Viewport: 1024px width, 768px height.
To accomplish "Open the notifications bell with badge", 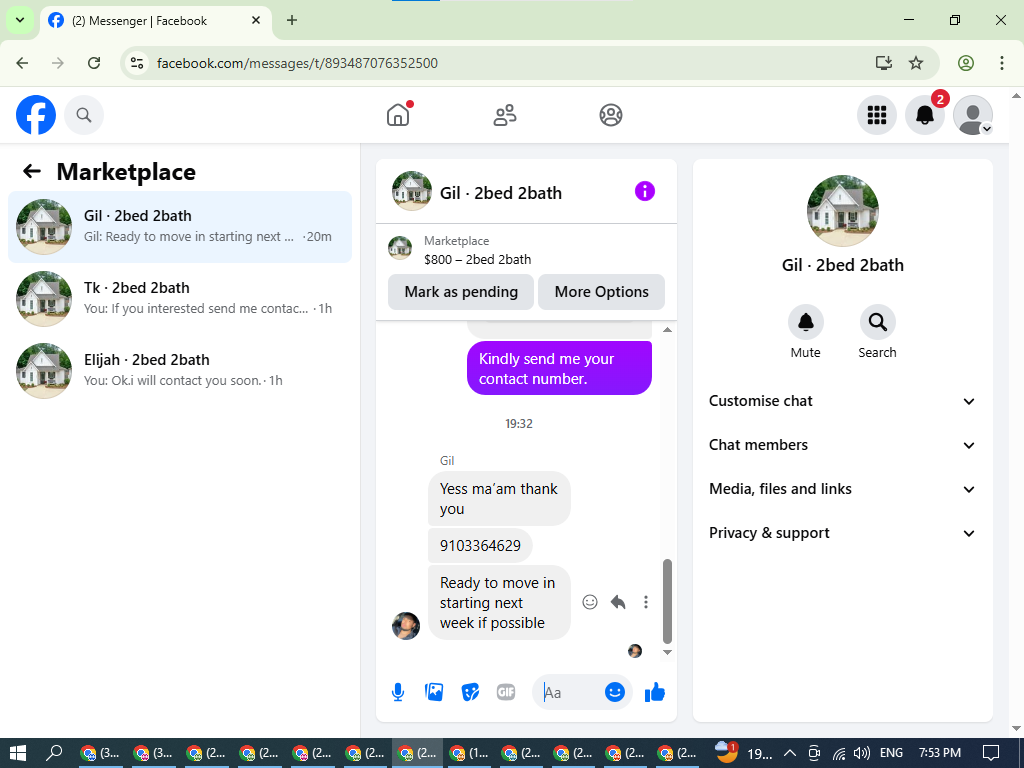I will coord(925,115).
